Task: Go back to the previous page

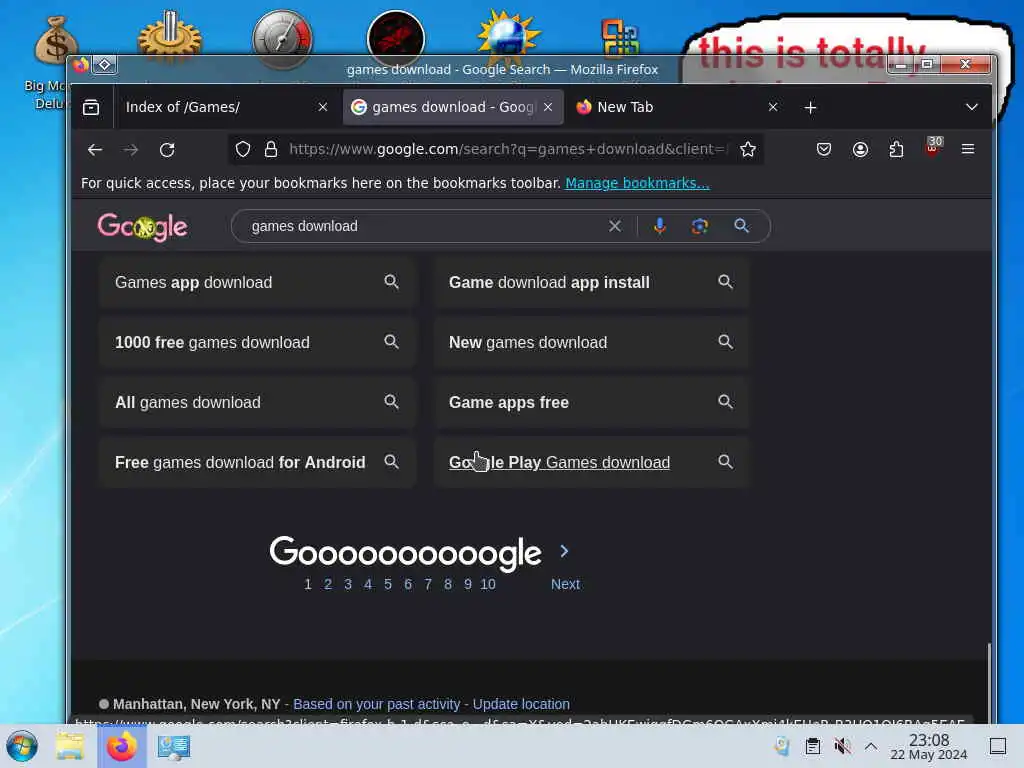Action: pyautogui.click(x=95, y=150)
